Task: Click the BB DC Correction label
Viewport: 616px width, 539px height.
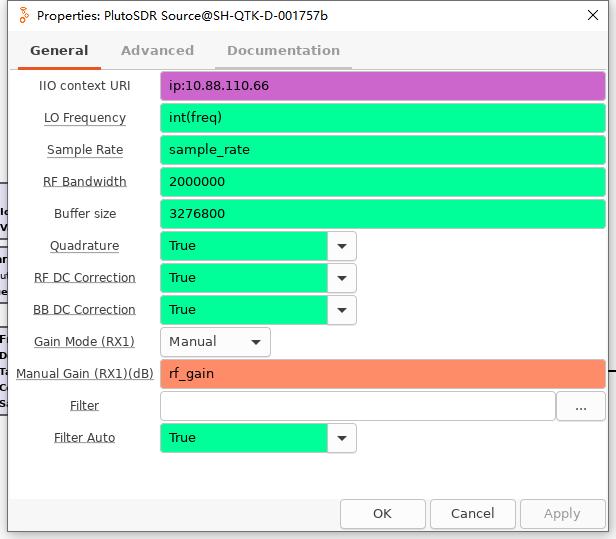Action: point(84,310)
